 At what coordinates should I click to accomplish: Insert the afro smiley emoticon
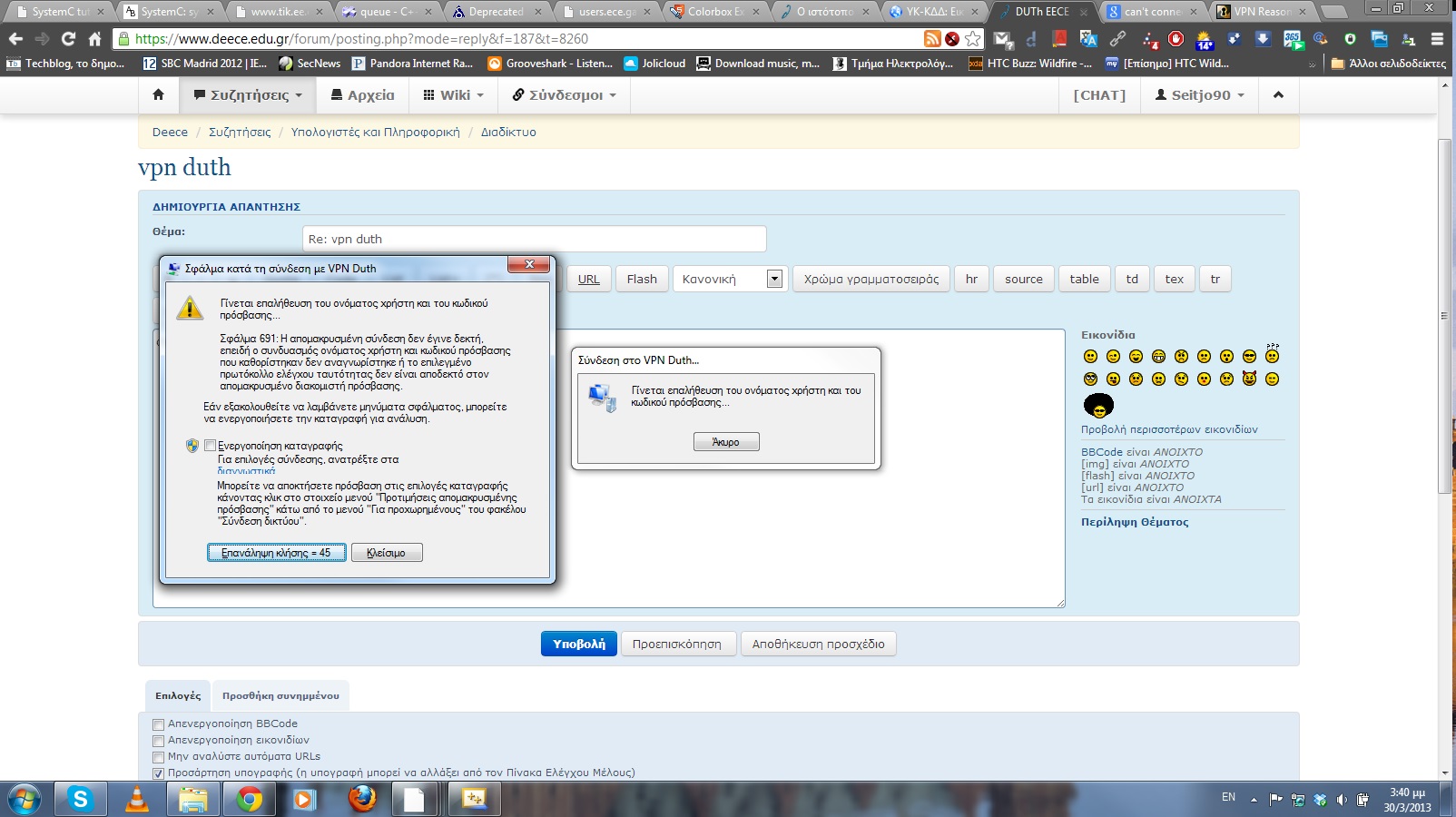tap(1098, 405)
